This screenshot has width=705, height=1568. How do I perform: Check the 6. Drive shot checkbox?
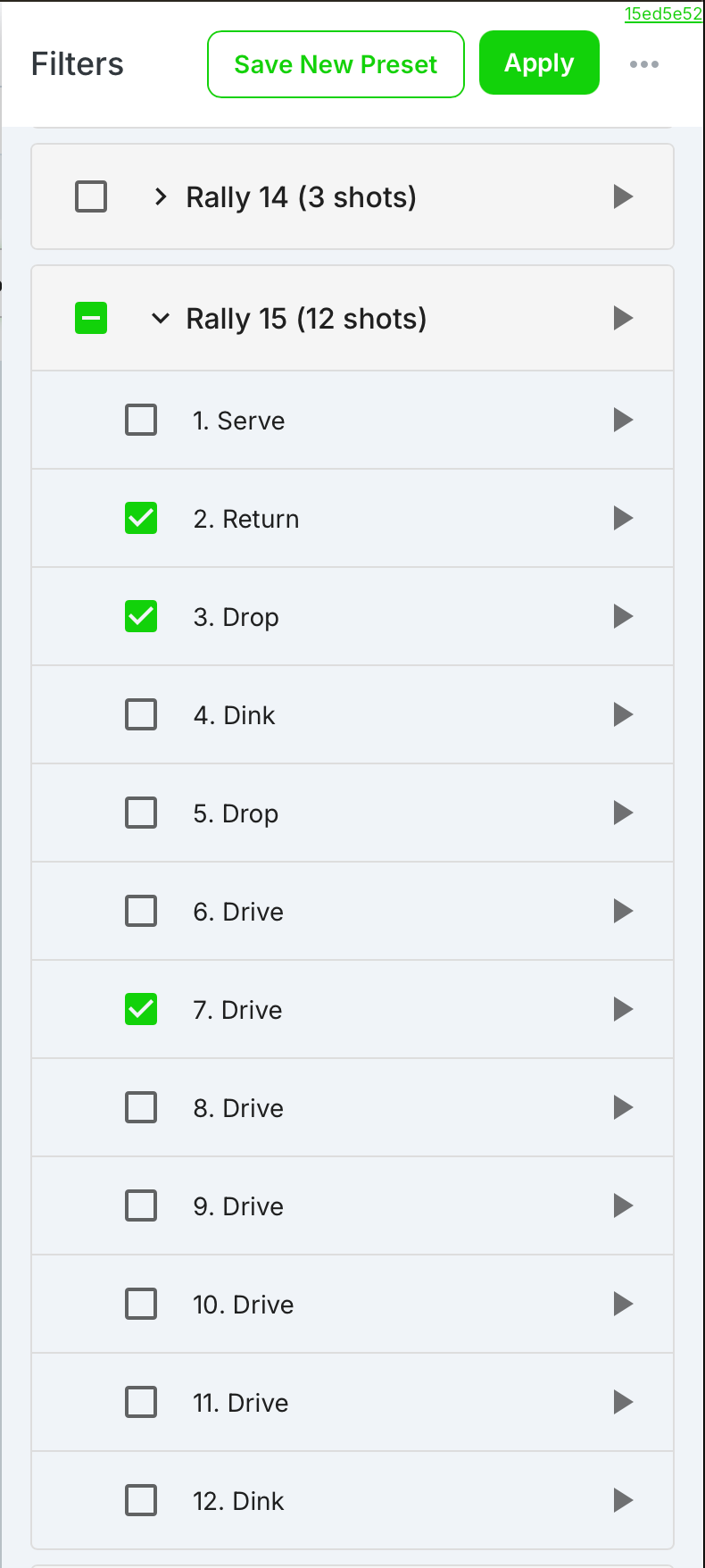click(x=141, y=911)
